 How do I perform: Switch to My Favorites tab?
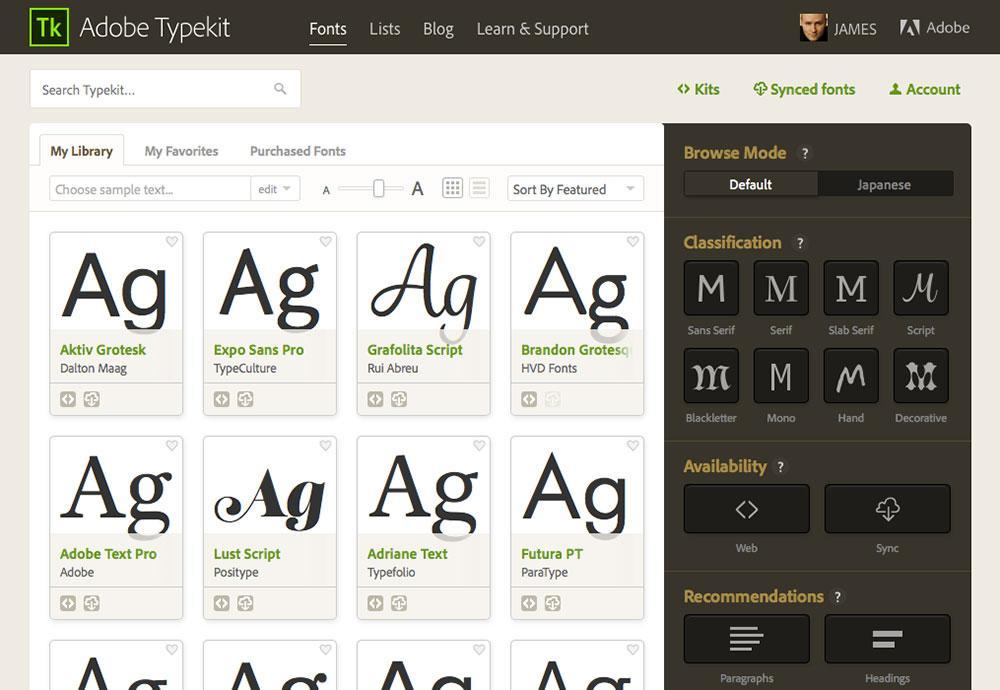(181, 151)
